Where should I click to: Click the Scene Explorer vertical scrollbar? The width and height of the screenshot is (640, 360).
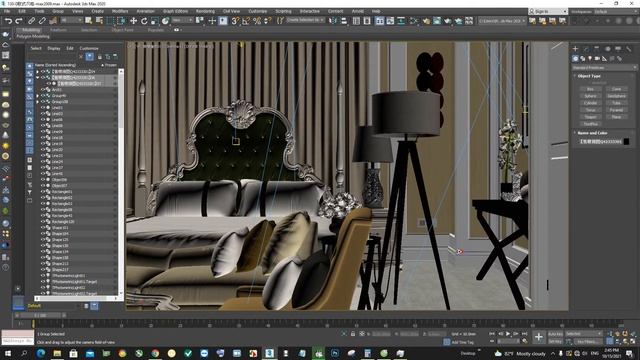click(121, 182)
